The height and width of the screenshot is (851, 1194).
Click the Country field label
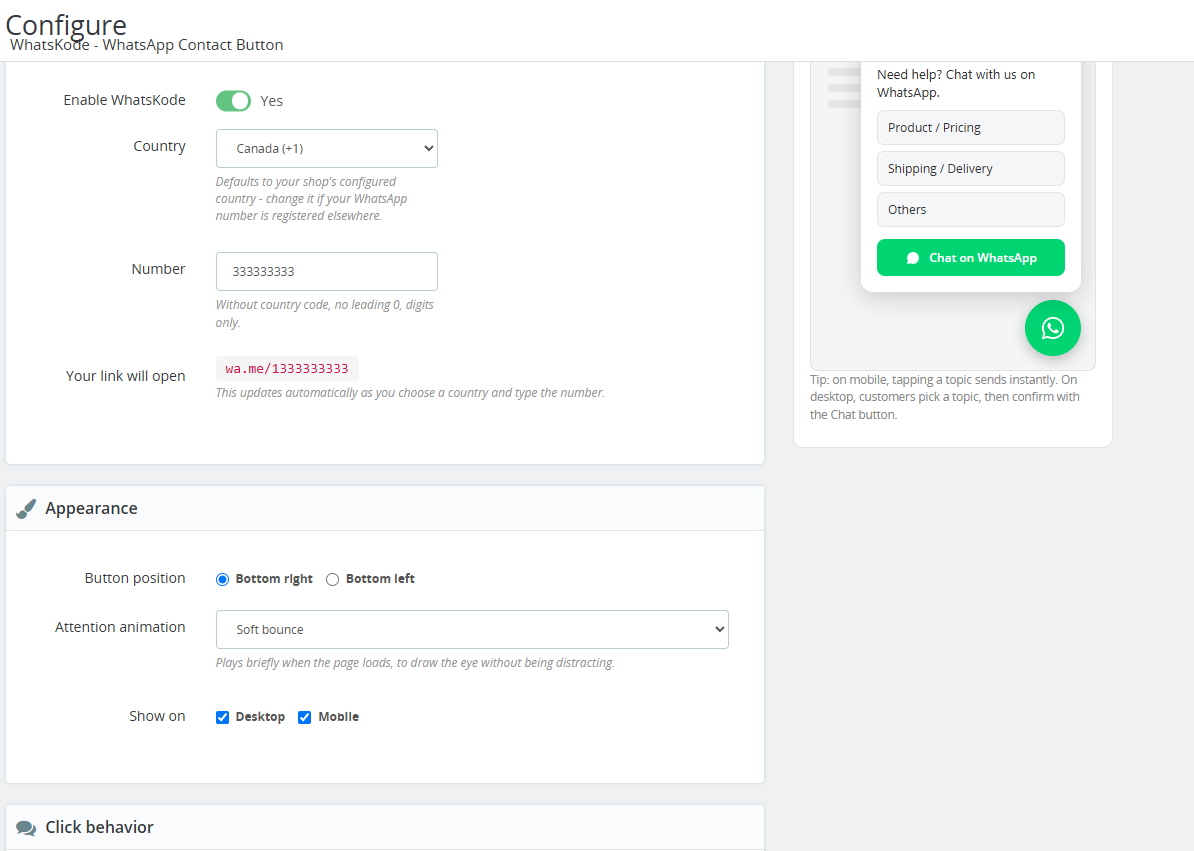point(159,145)
